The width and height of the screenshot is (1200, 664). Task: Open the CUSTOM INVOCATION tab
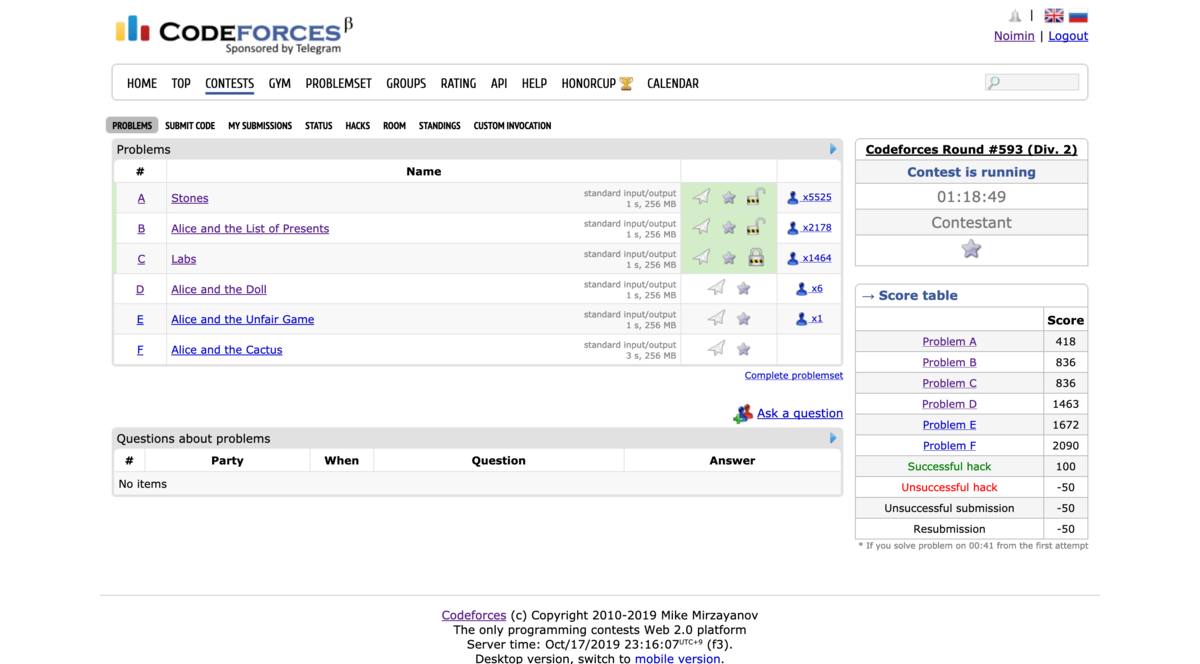tap(512, 126)
